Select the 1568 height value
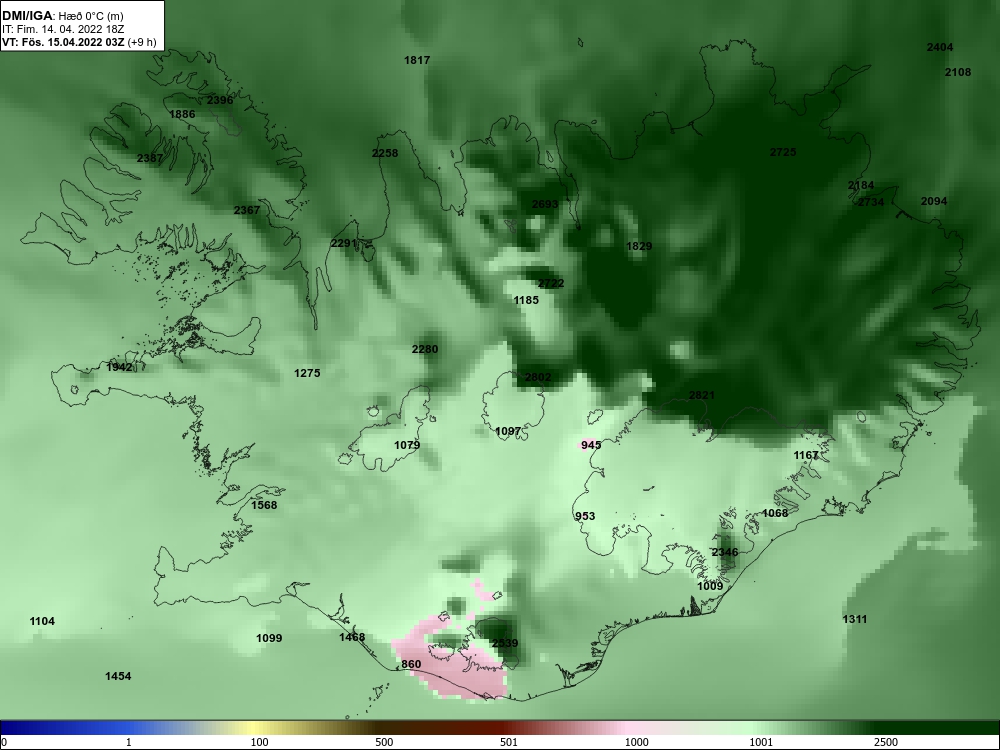Screen dimensions: 1000x750 [x=264, y=505]
